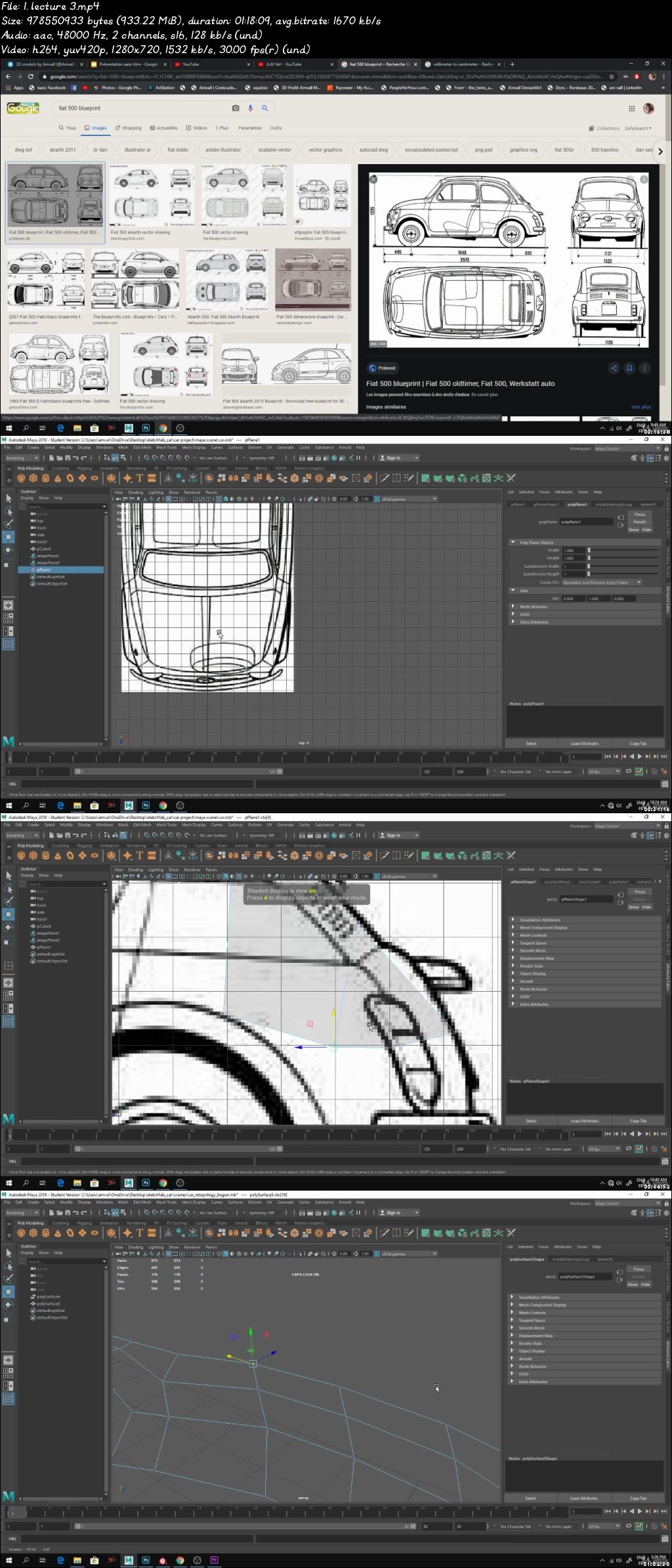Click the polygon cube shelf icon in car.mb Maya
The width and height of the screenshot is (672, 1568).
pos(33,478)
